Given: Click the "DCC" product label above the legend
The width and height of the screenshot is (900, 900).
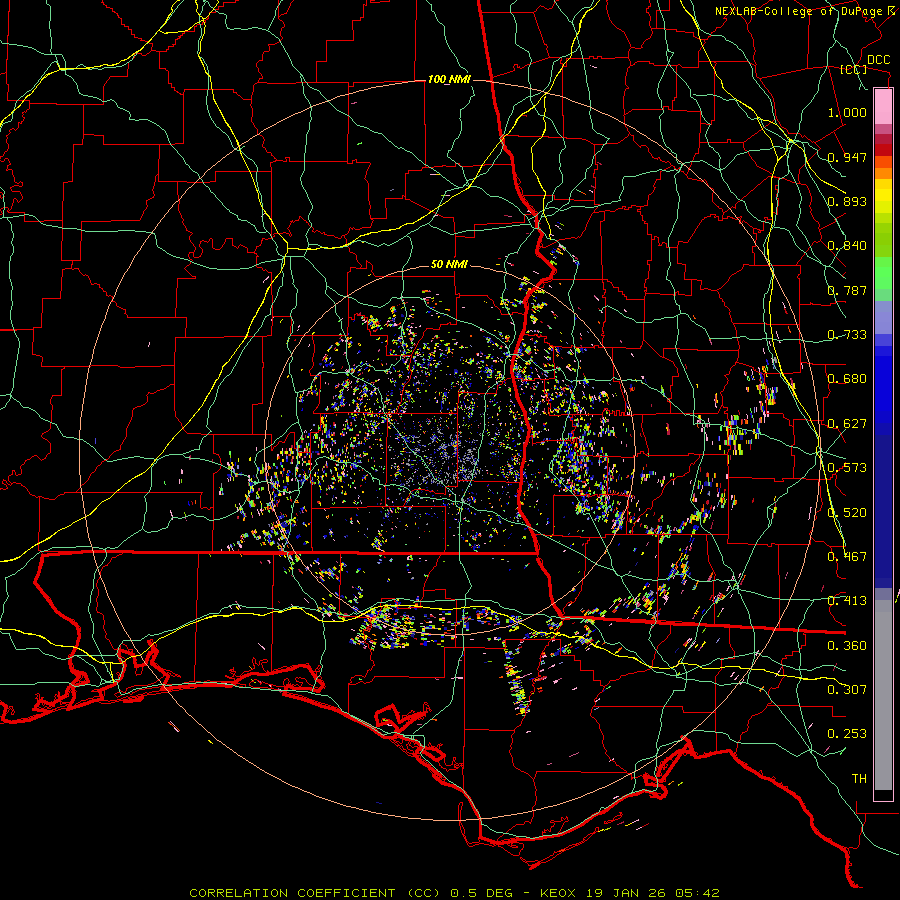Looking at the screenshot, I should coord(878,60).
